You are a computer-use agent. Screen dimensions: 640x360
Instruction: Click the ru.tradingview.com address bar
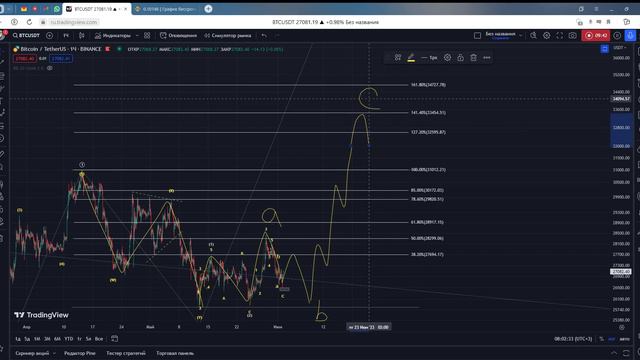pos(74,22)
